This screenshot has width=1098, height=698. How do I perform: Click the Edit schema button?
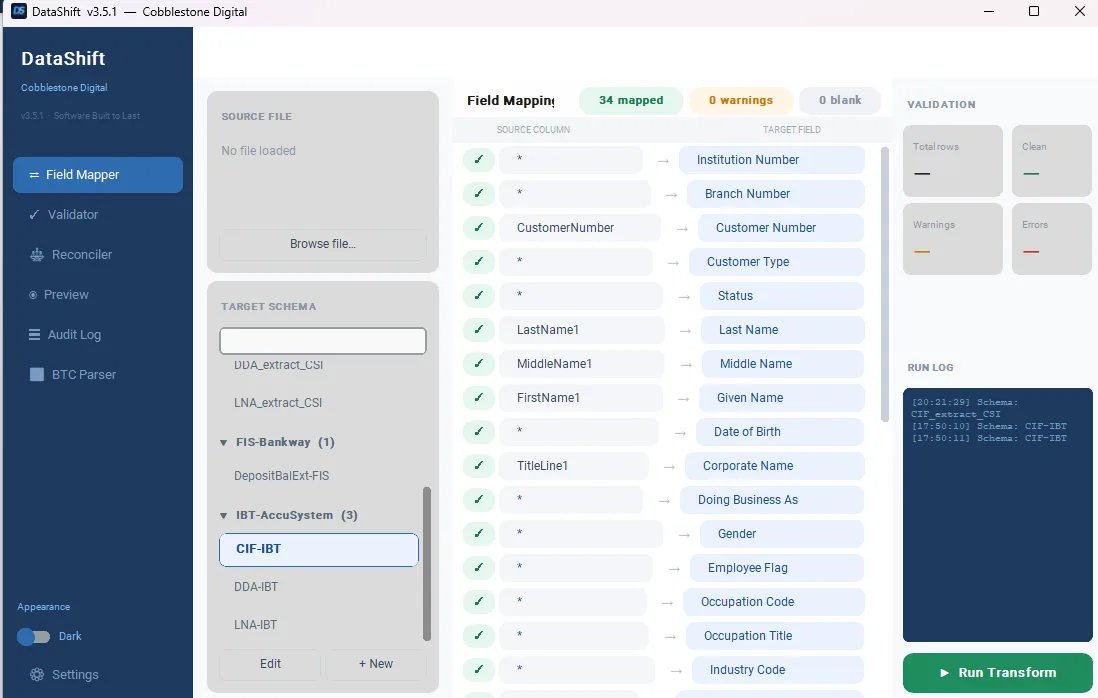[x=270, y=664]
